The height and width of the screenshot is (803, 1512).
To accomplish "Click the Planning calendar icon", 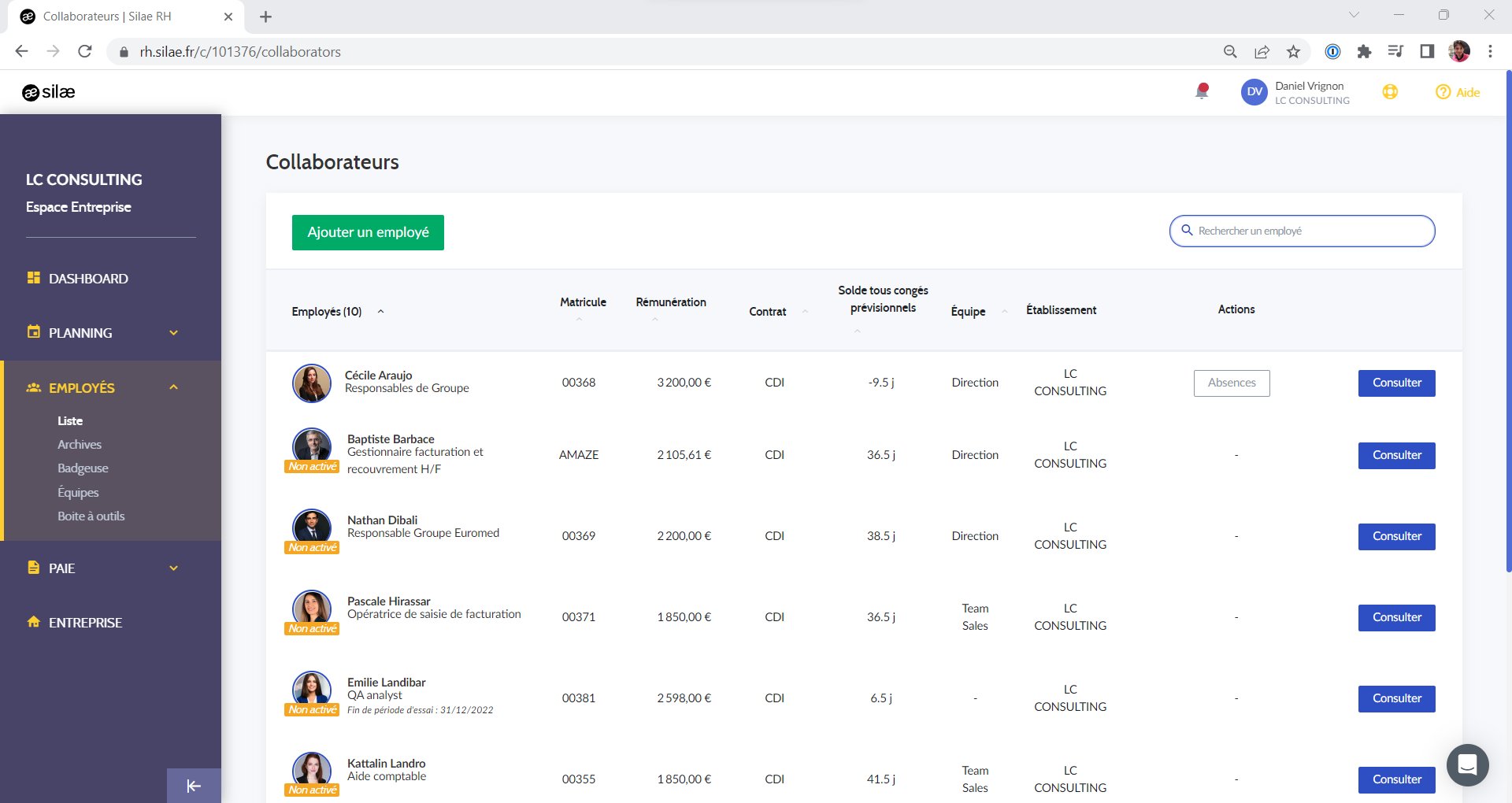I will click(33, 331).
